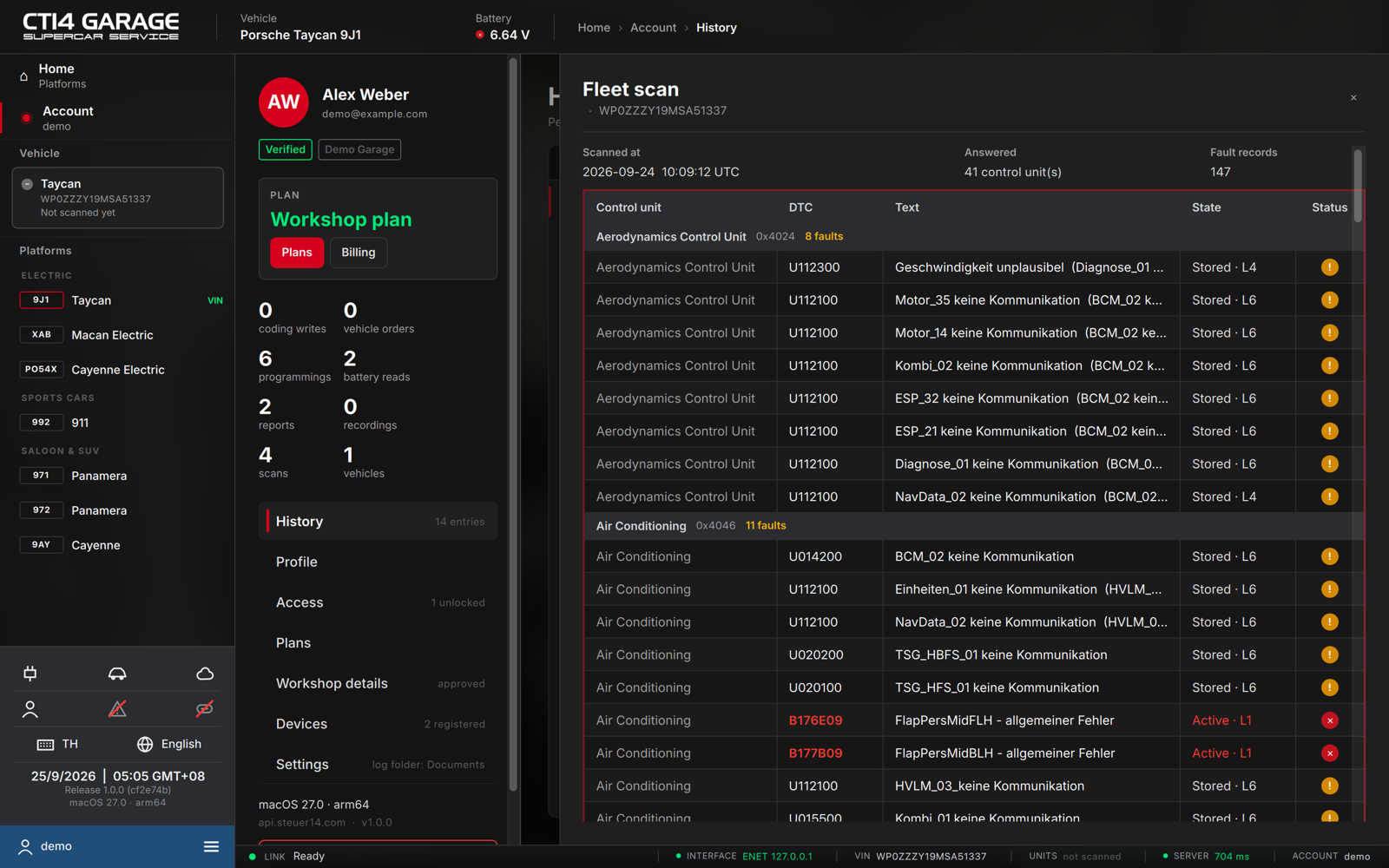Viewport: 1389px width, 868px height.
Task: Click red error icon on B176E09 row
Action: tap(1329, 720)
